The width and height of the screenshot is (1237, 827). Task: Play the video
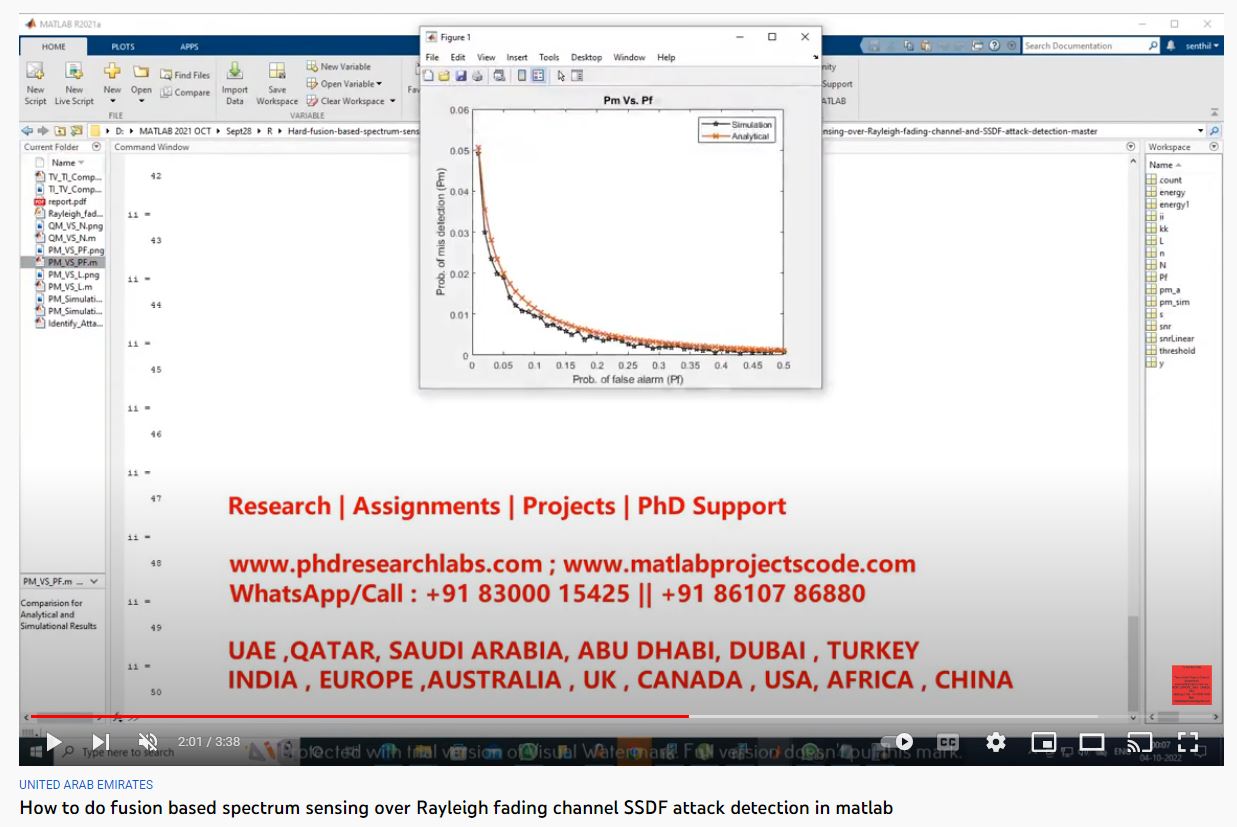click(x=53, y=742)
